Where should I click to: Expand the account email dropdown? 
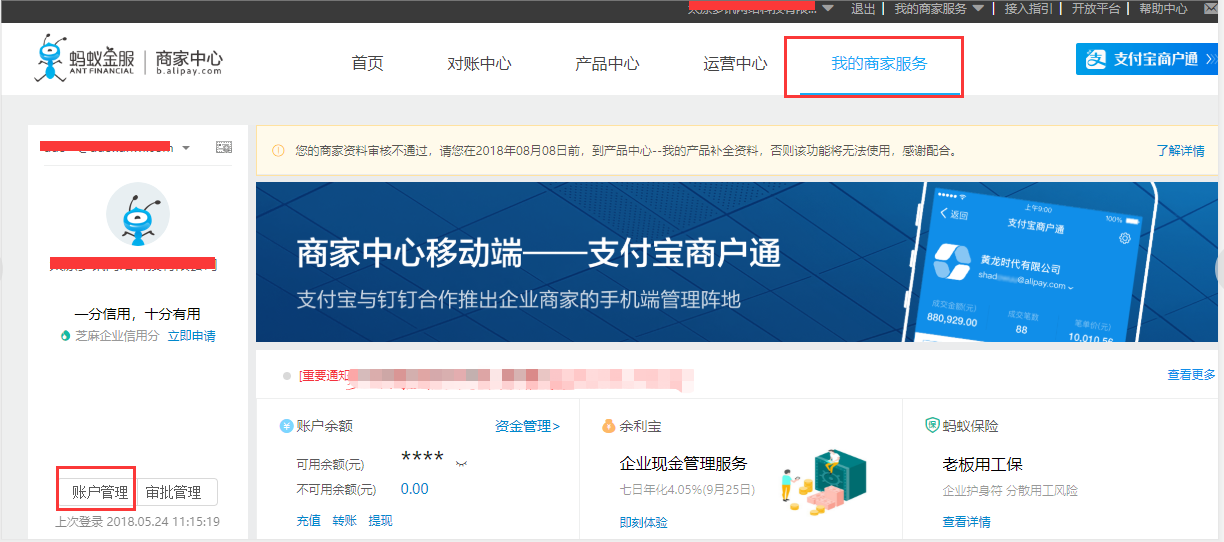[x=186, y=148]
